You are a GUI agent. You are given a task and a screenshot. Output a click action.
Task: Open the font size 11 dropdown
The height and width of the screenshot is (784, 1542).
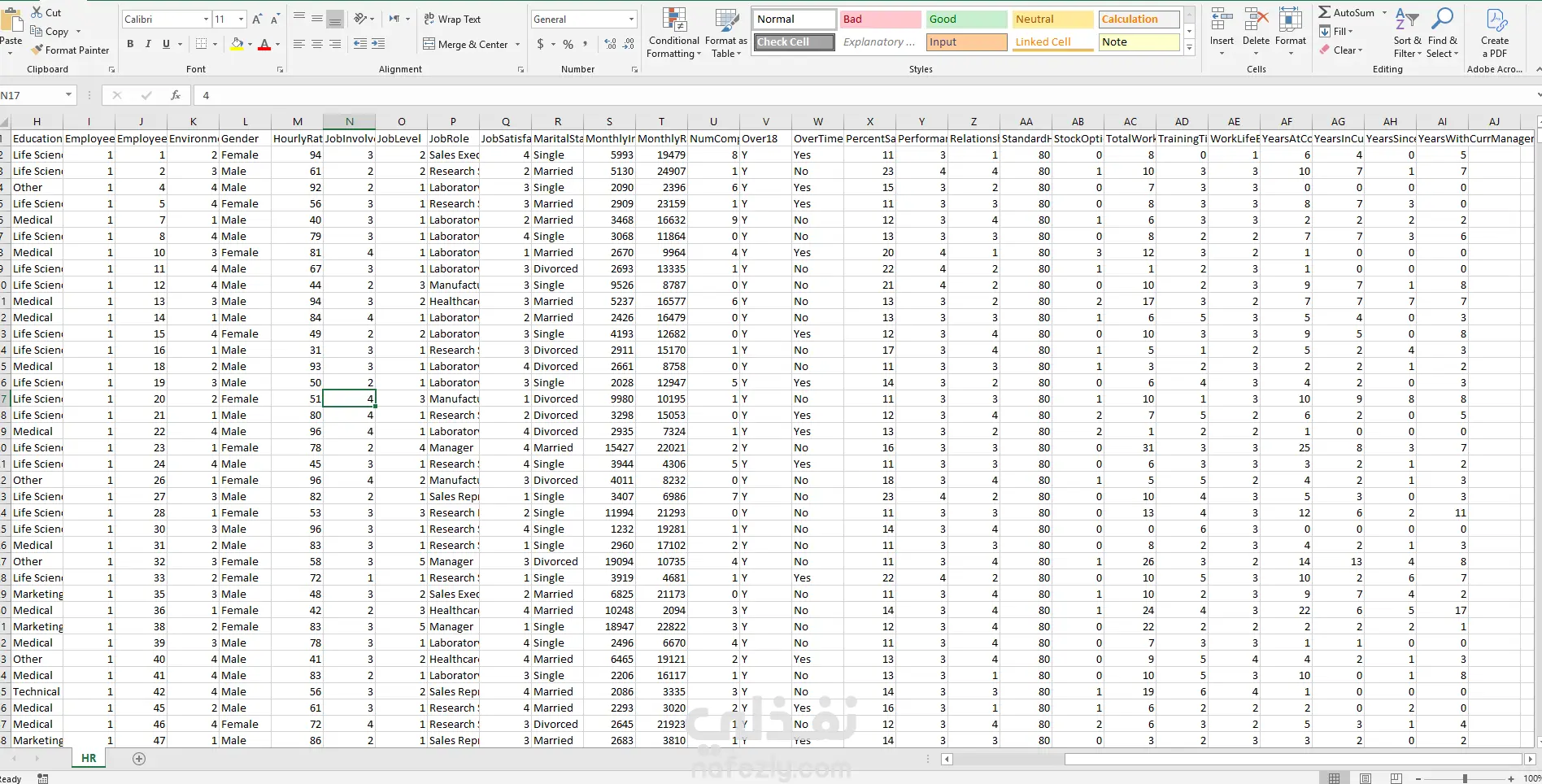coord(241,19)
